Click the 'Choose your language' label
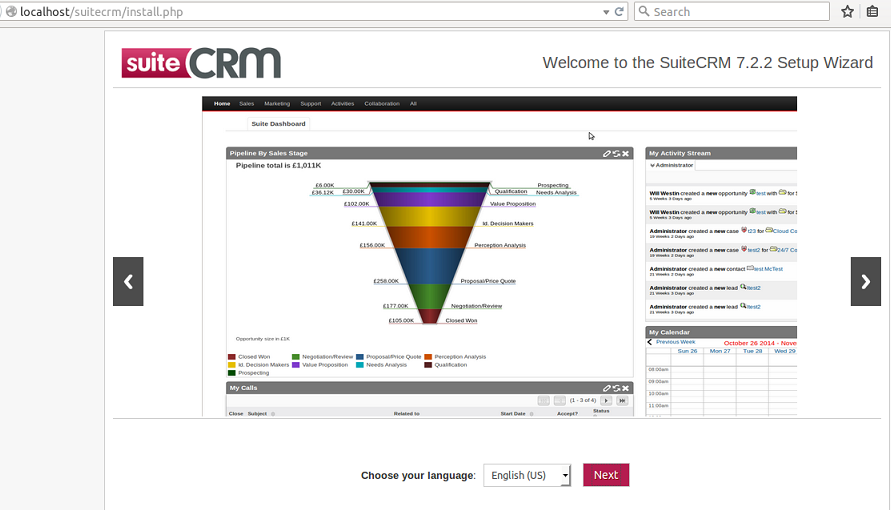Viewport: 891px width, 523px height. point(418,475)
